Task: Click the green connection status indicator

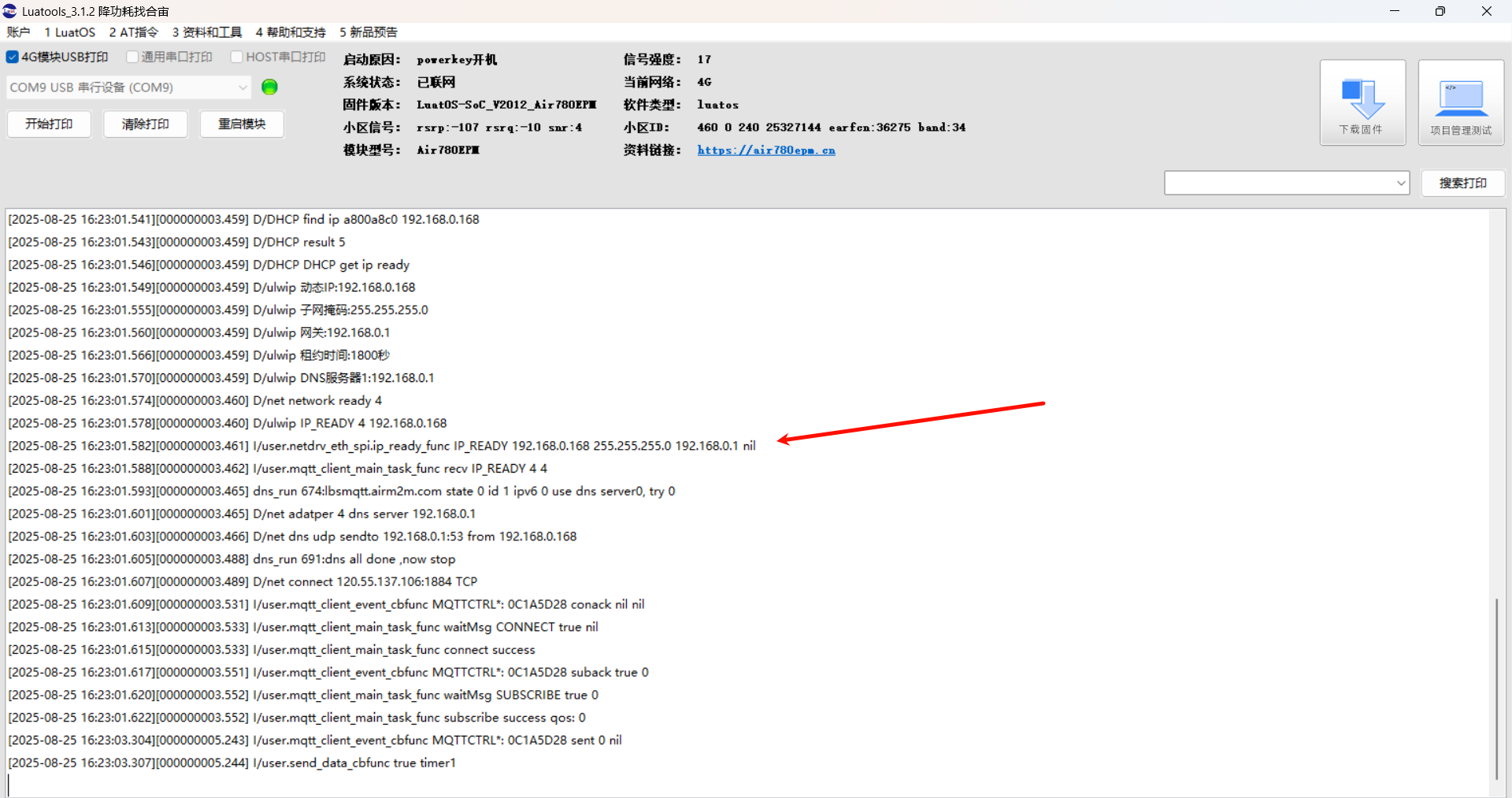Action: [x=269, y=87]
